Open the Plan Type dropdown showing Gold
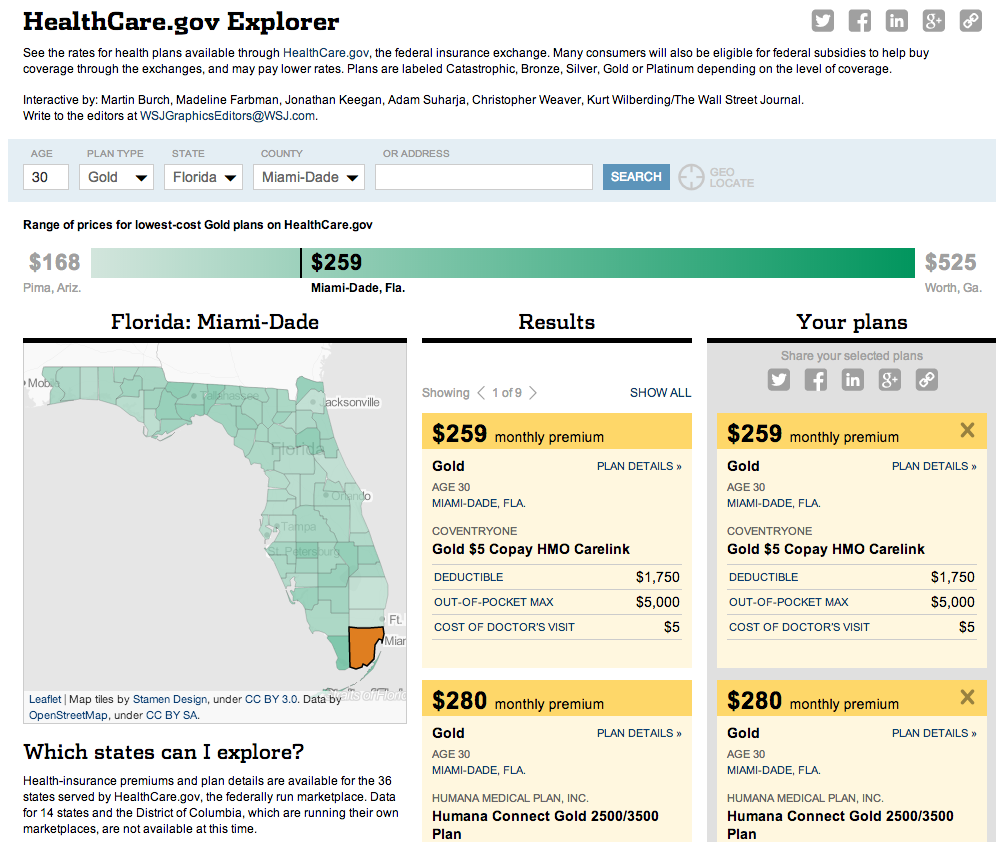Screen dimensions: 996x842 pyautogui.click(x=116, y=177)
